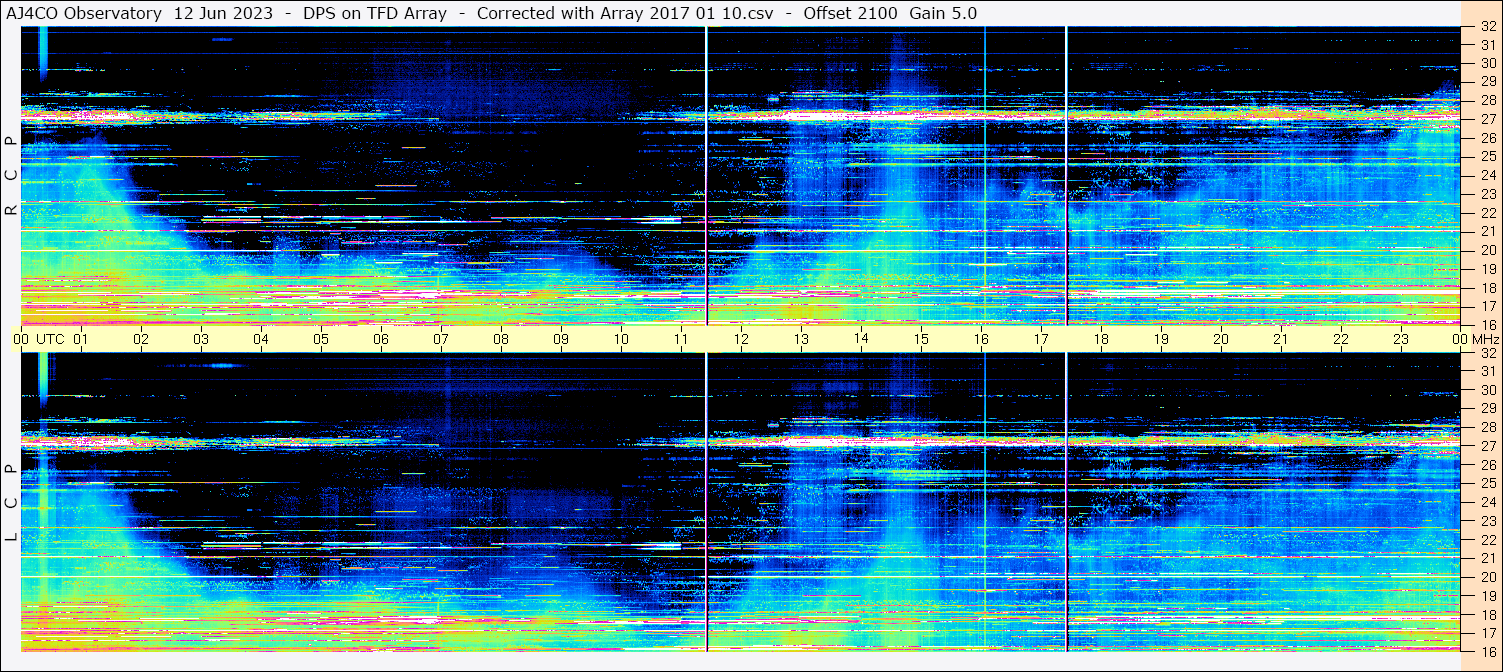
Task: Pick the 27 MHz scale label of LCP panel
Action: tap(1487, 446)
